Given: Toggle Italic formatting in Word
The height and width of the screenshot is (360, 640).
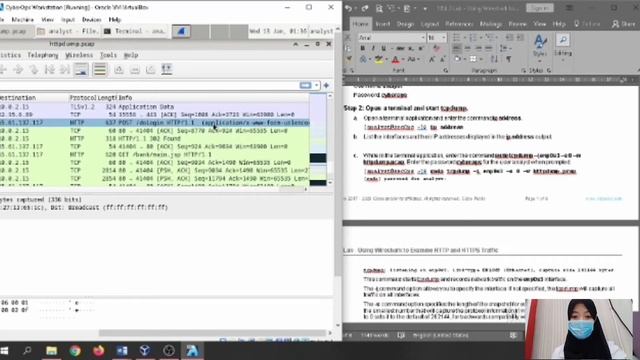Looking at the screenshot, I should (373, 48).
